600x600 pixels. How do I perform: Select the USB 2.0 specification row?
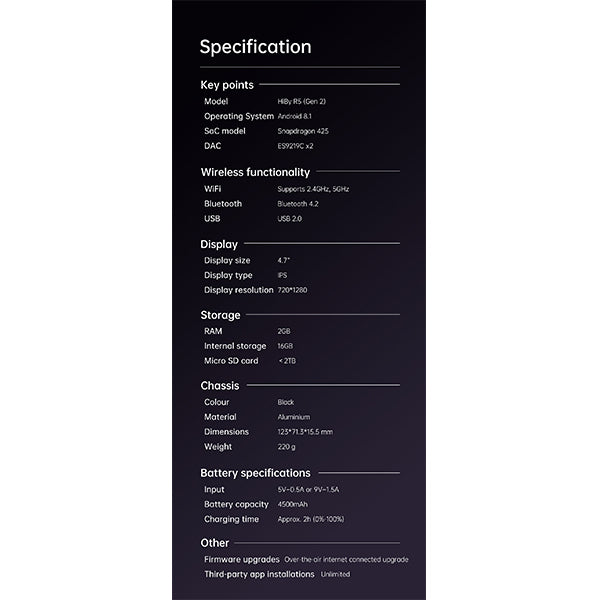tap(253, 218)
